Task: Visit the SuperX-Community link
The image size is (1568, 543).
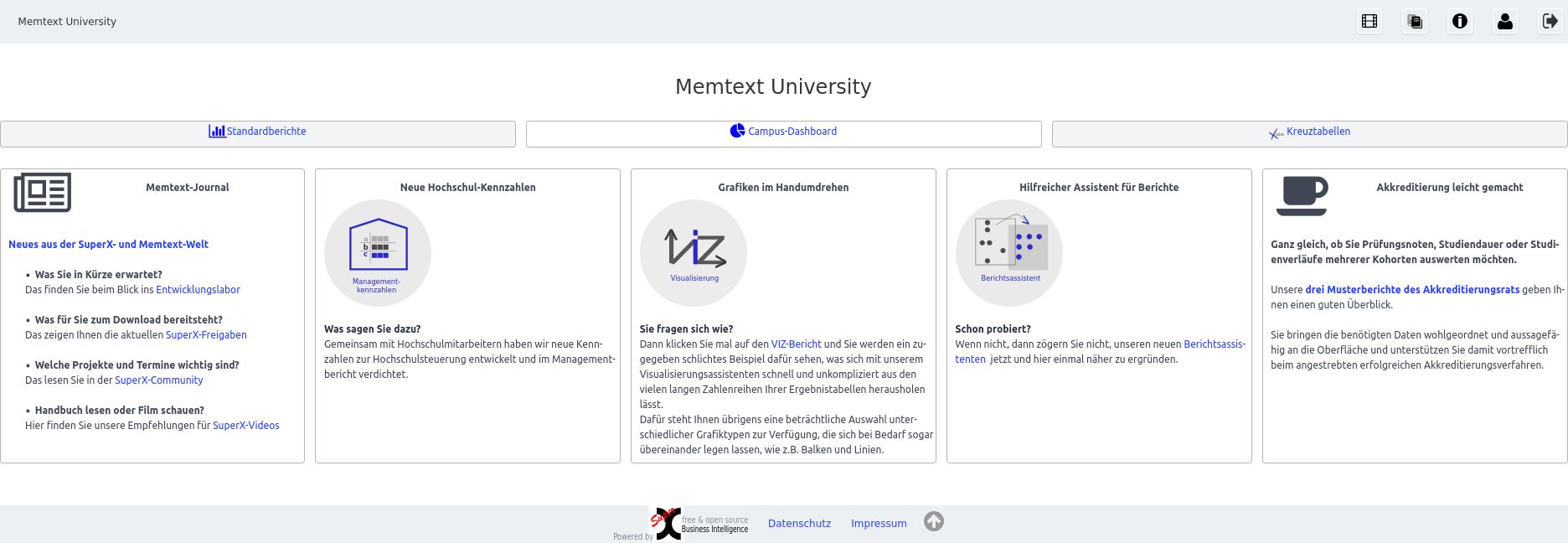Action: [158, 380]
